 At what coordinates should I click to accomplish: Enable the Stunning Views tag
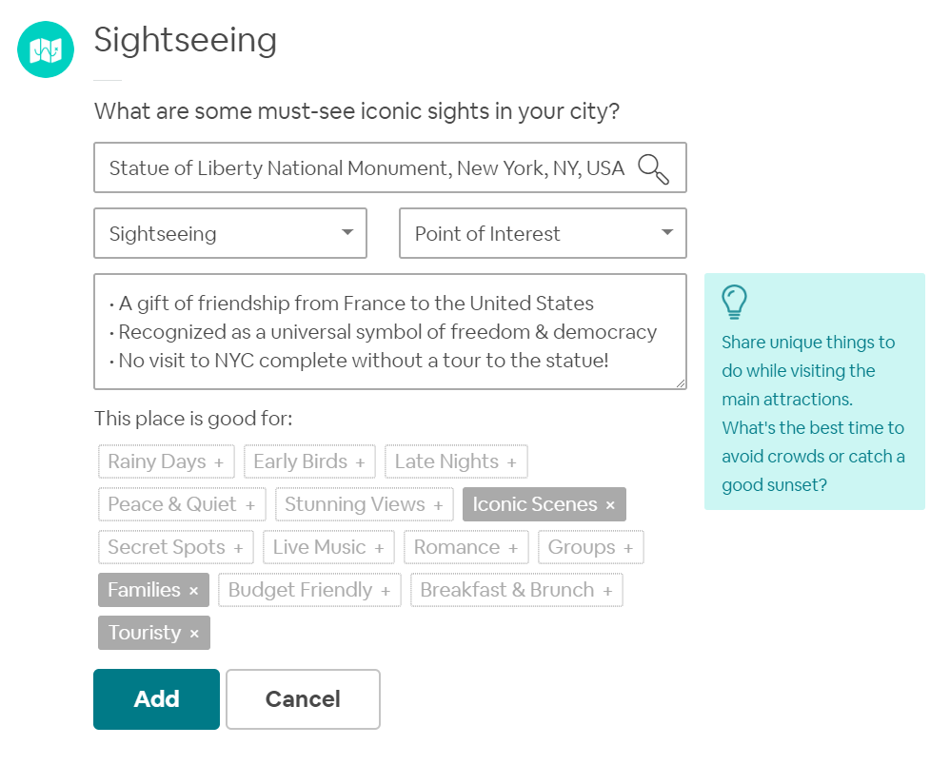coord(364,504)
